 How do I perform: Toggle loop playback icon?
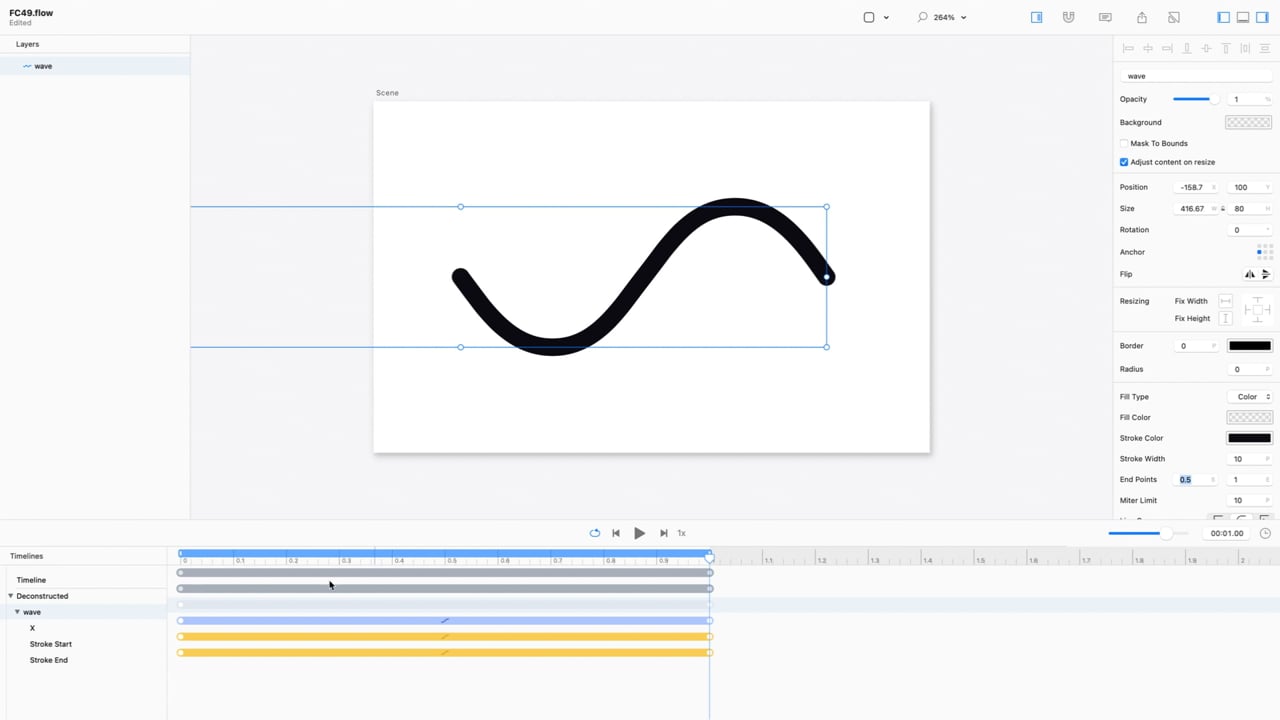coord(595,533)
